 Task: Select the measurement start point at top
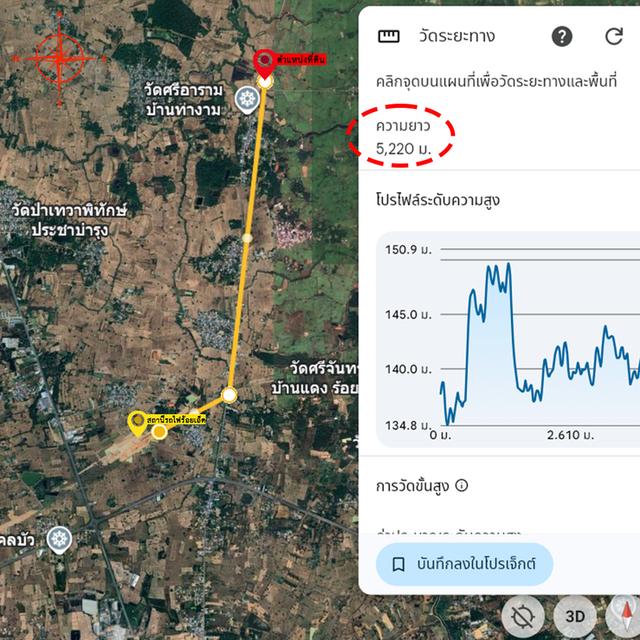(x=265, y=82)
